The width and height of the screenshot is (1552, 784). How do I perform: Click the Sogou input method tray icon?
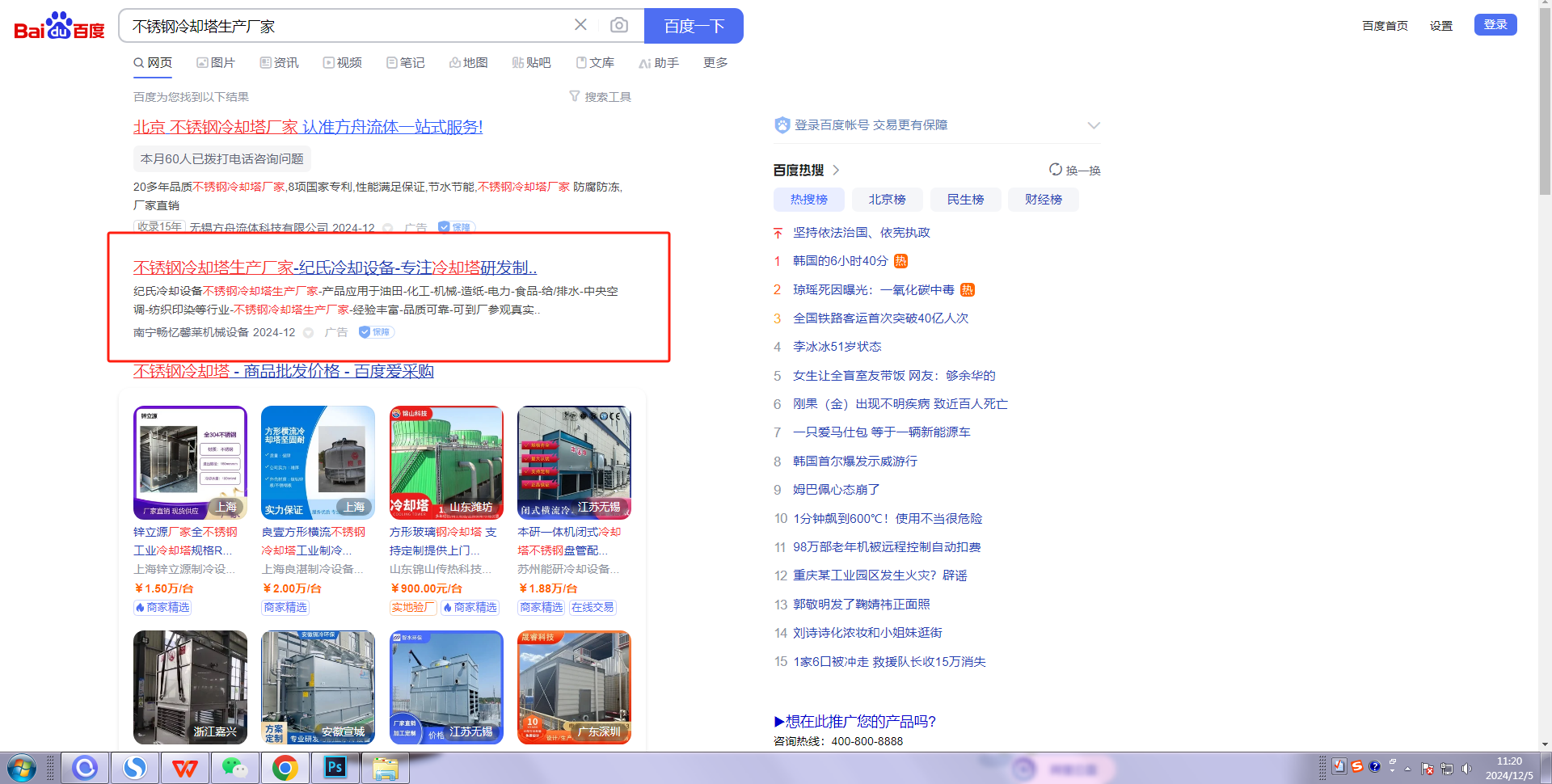tap(1357, 766)
